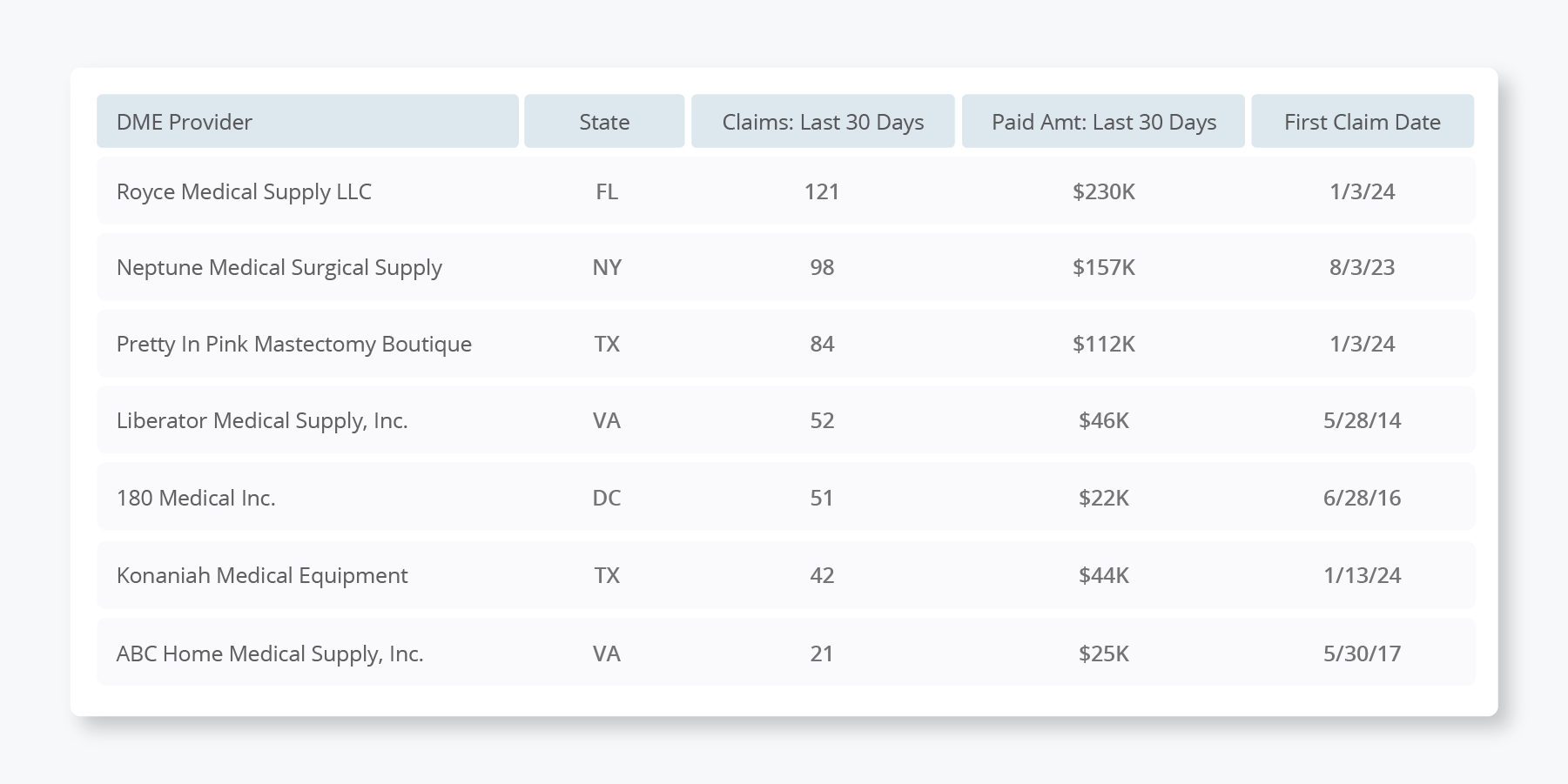Click the 121 claims value

coord(822,191)
